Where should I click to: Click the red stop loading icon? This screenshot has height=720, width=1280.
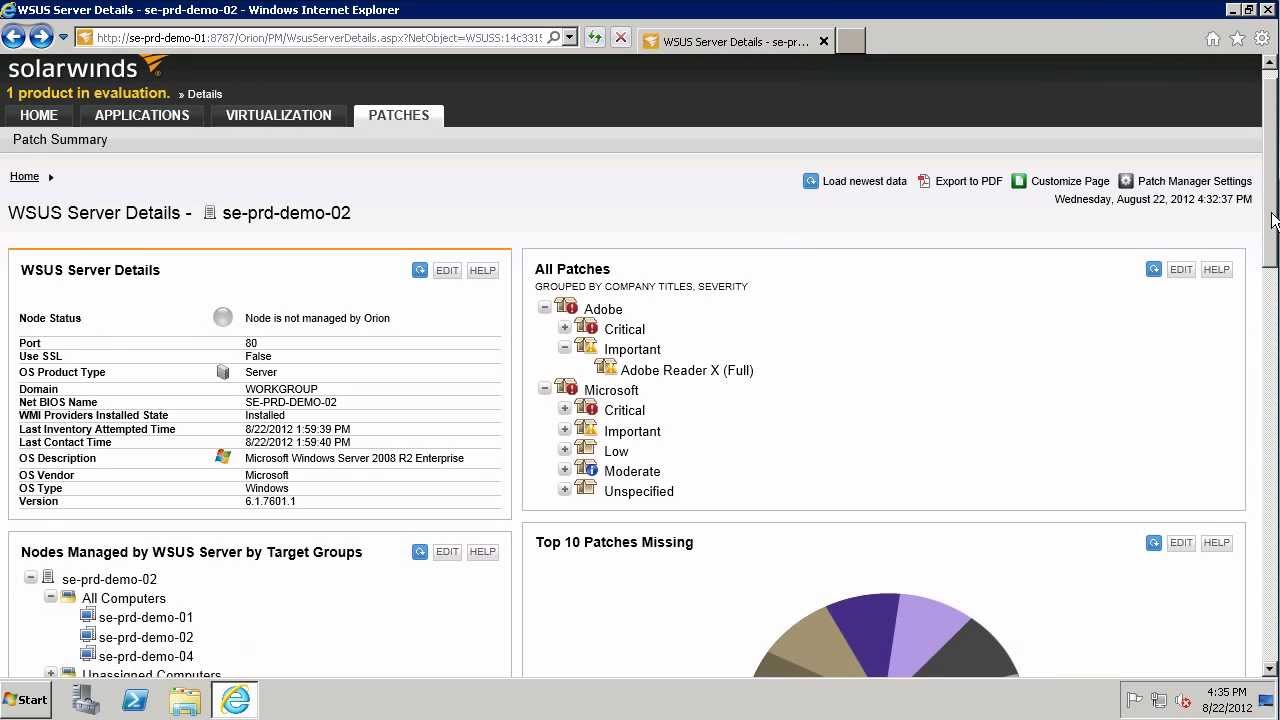(x=620, y=38)
